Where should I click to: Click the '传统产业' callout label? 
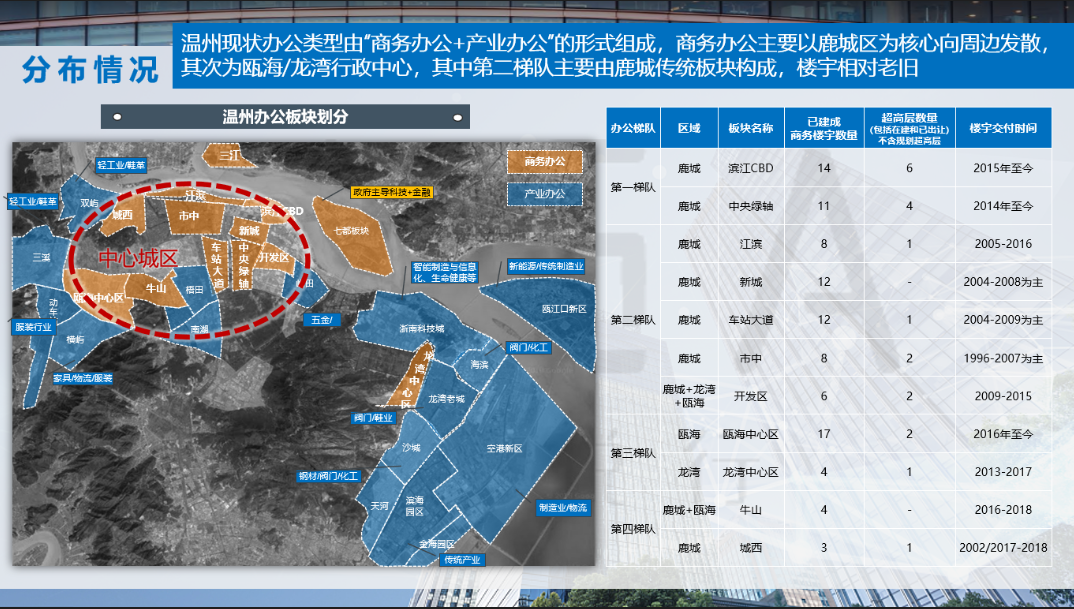[x=462, y=560]
